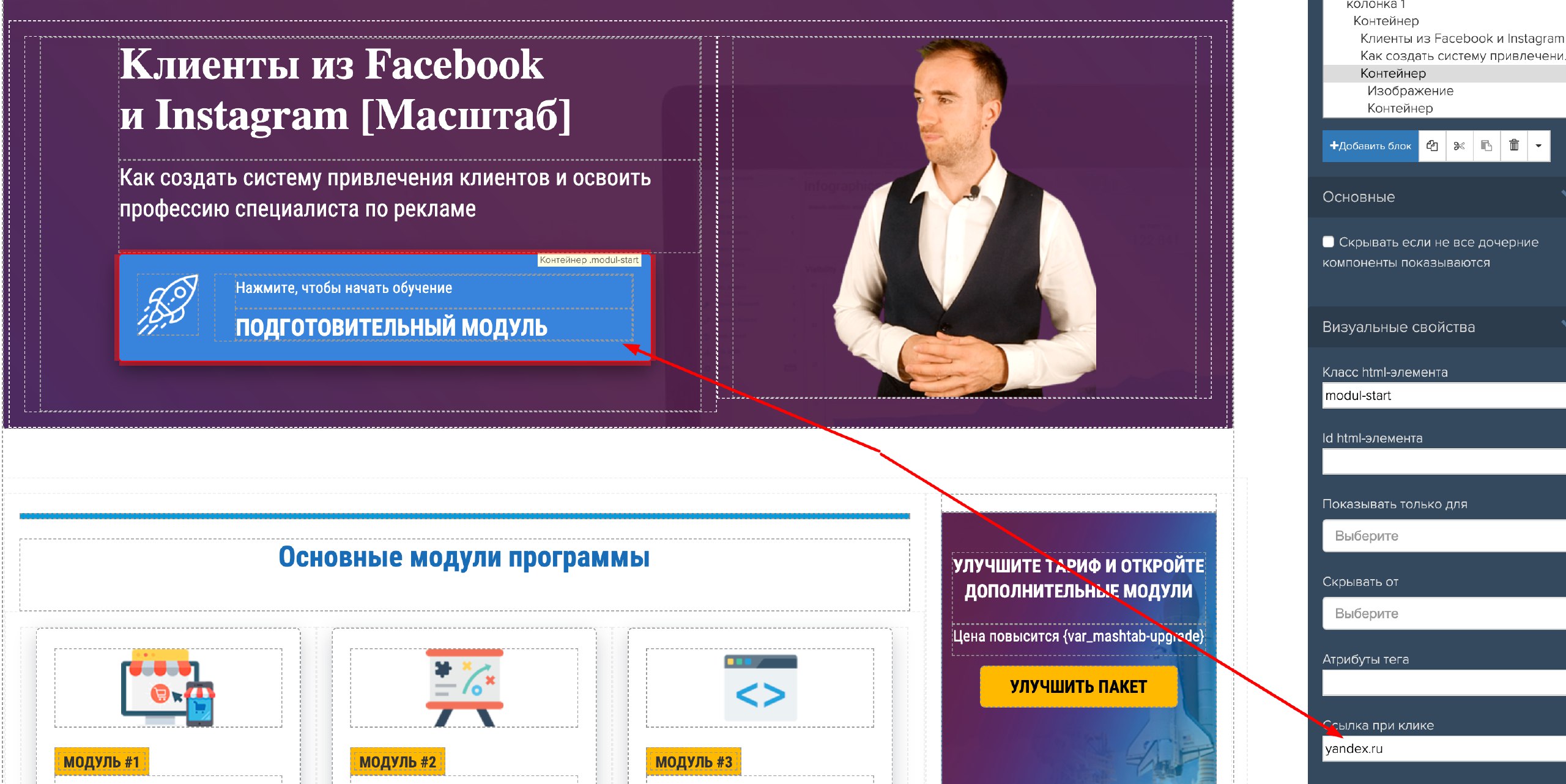This screenshot has height=784, width=1566.
Task: Select Изображение in the block tree
Action: [x=1410, y=91]
